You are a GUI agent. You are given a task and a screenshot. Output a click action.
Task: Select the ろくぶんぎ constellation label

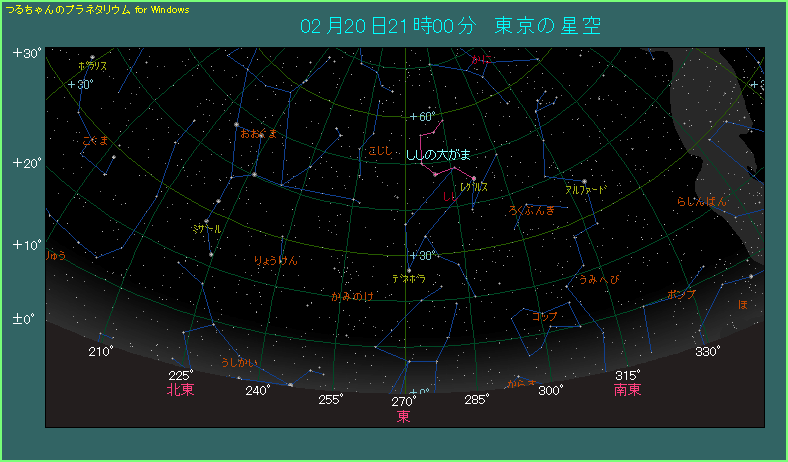click(531, 210)
